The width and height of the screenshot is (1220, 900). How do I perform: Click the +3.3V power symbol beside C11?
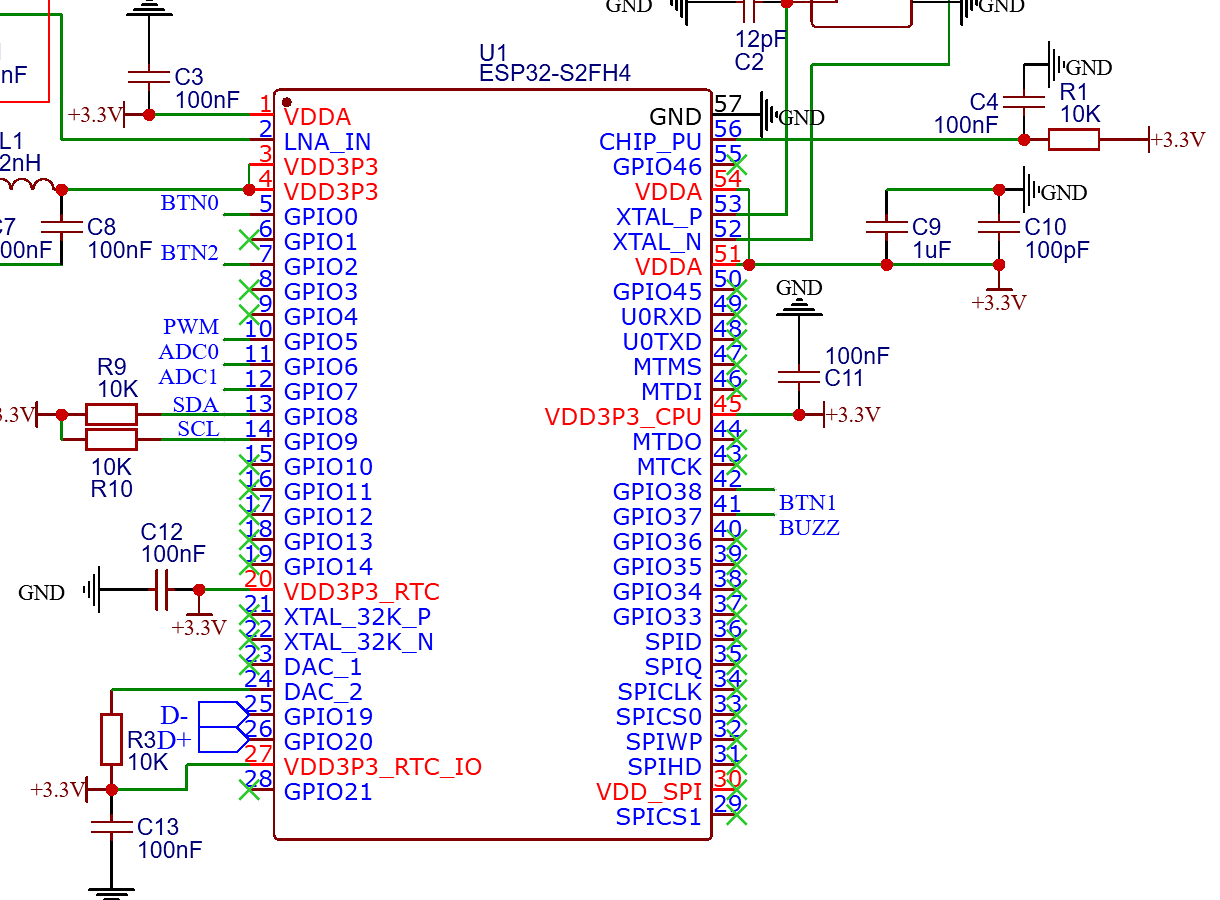click(x=851, y=414)
